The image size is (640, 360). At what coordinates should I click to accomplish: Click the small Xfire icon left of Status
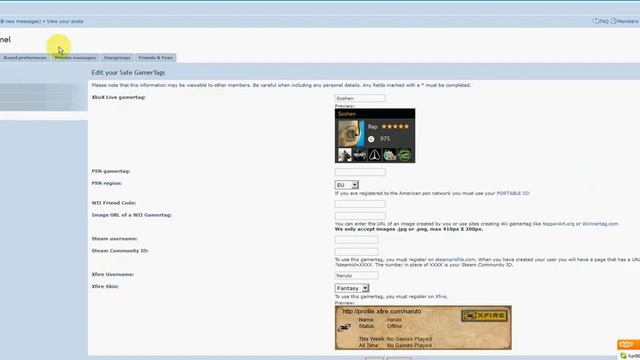tap(344, 327)
